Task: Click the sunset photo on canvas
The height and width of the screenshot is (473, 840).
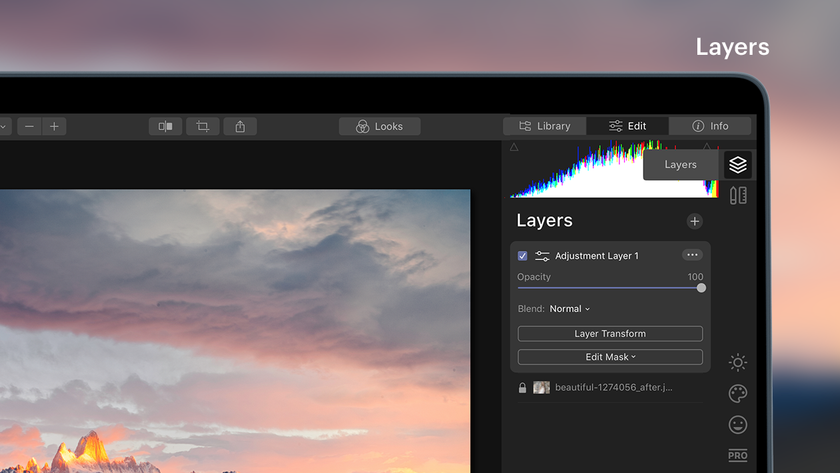Action: click(x=235, y=331)
